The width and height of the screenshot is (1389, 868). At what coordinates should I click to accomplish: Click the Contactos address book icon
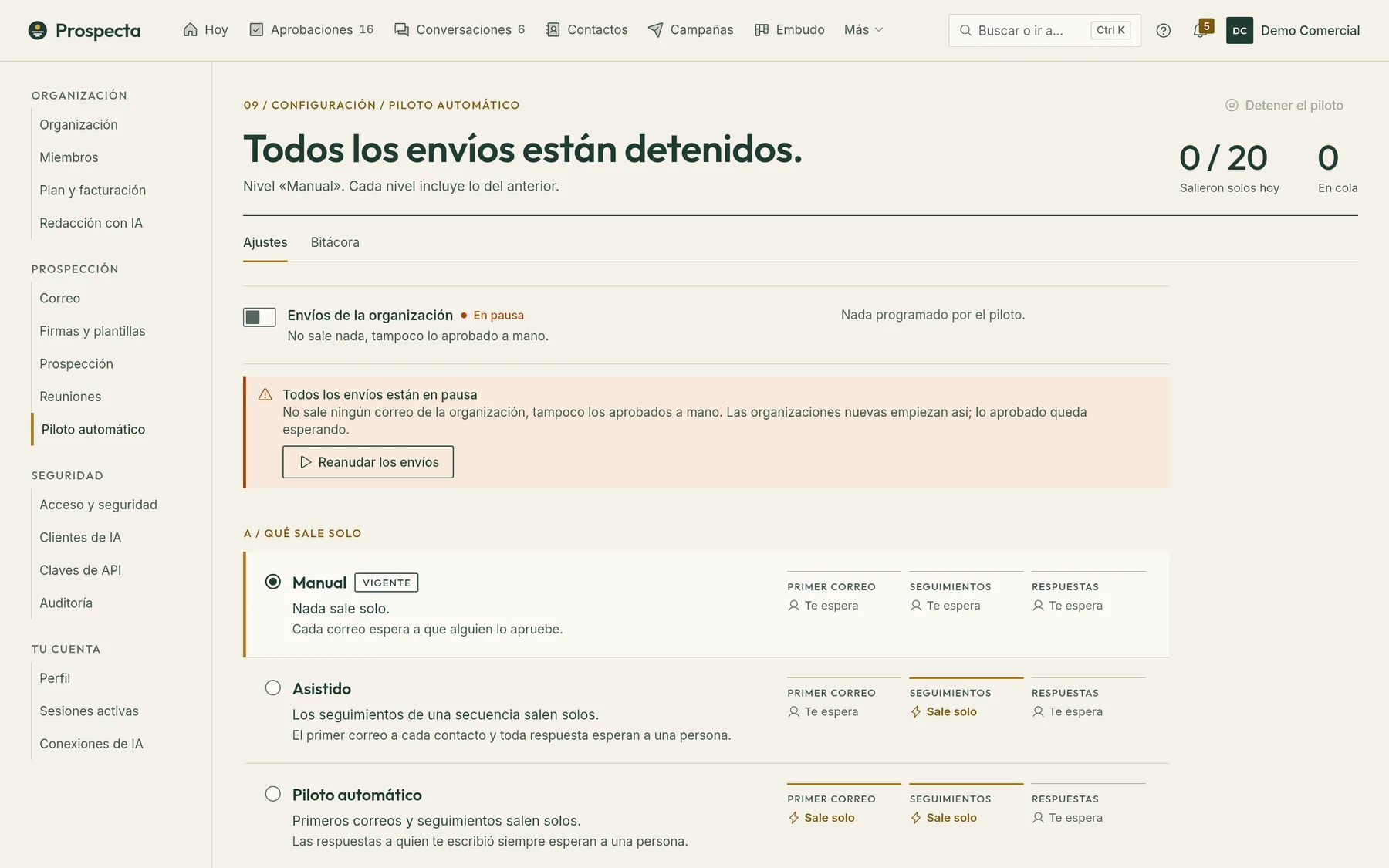point(553,30)
